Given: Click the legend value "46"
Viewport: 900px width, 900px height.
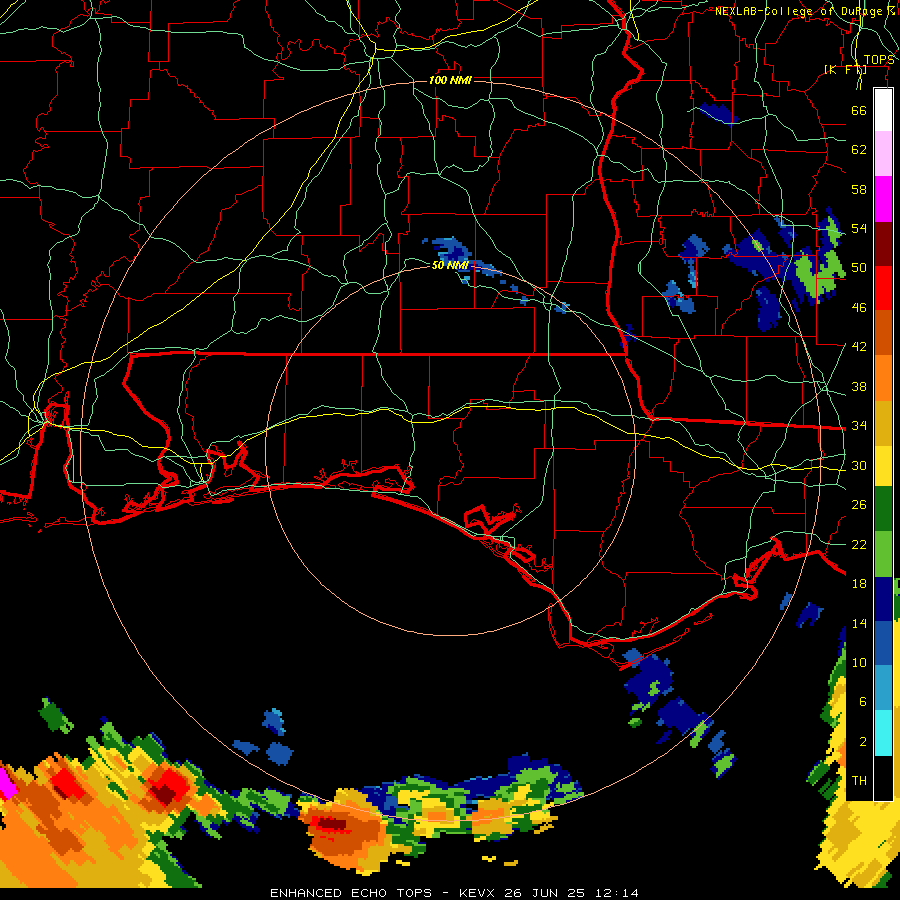Looking at the screenshot, I should pos(859,308).
